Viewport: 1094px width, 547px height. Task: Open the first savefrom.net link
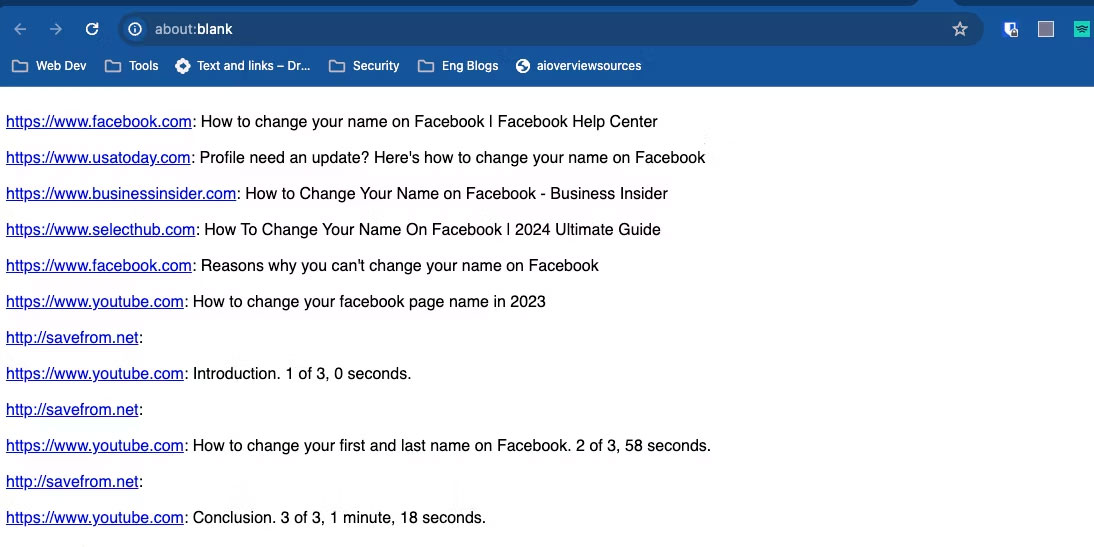point(72,338)
